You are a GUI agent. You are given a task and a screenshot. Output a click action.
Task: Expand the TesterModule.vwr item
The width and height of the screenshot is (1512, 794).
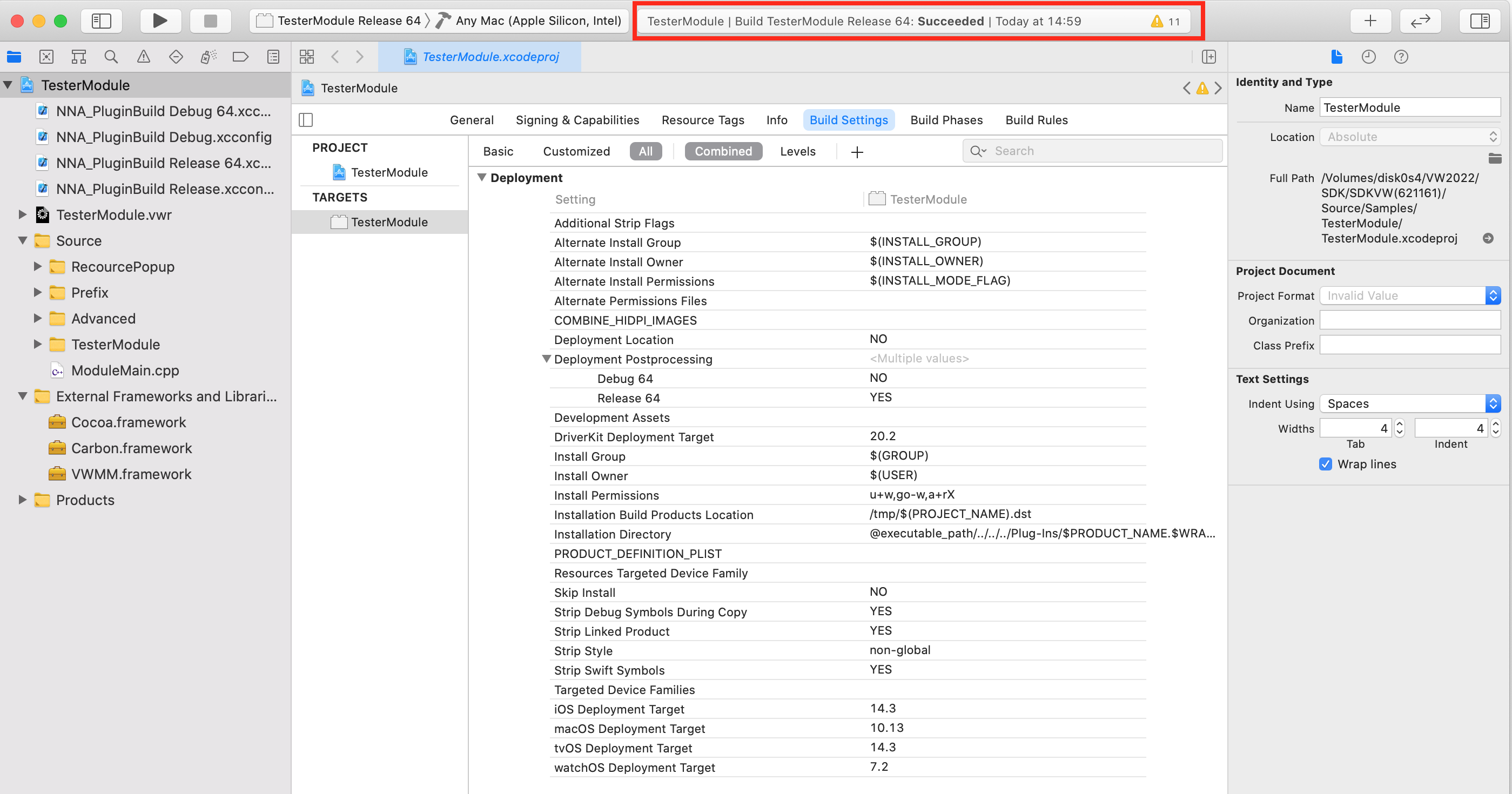22,215
